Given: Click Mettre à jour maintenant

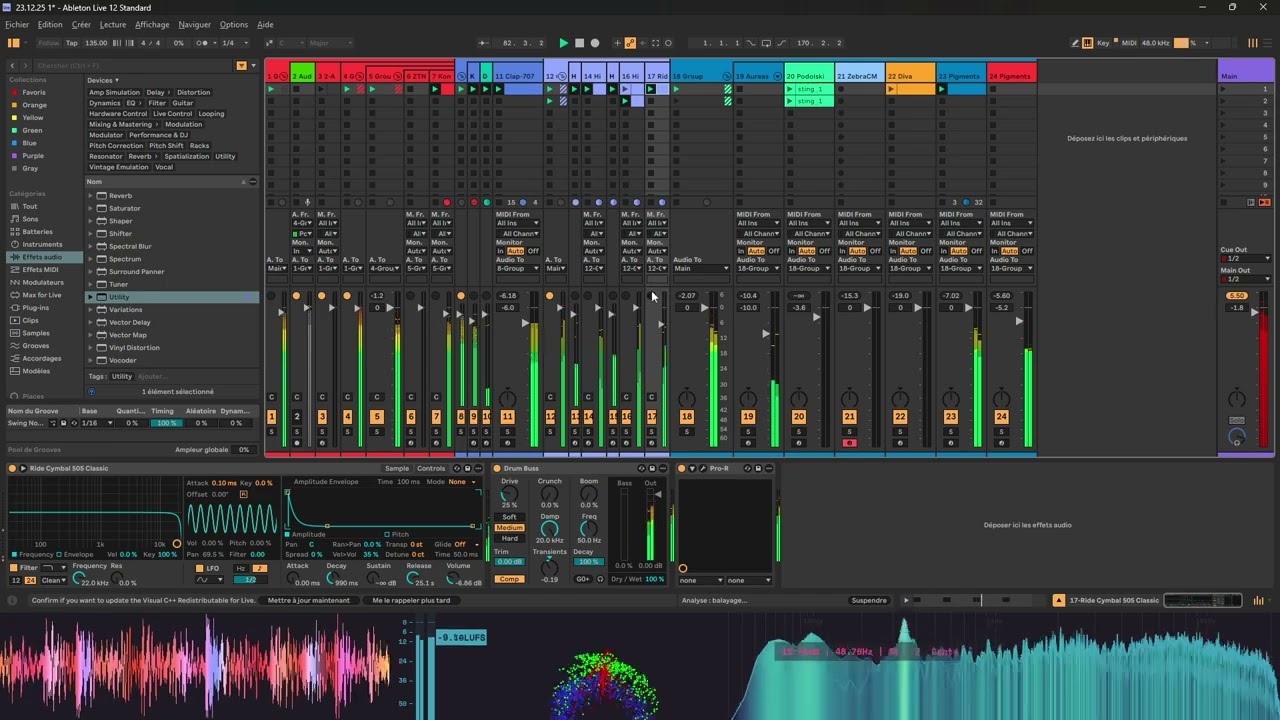Looking at the screenshot, I should pyautogui.click(x=309, y=600).
